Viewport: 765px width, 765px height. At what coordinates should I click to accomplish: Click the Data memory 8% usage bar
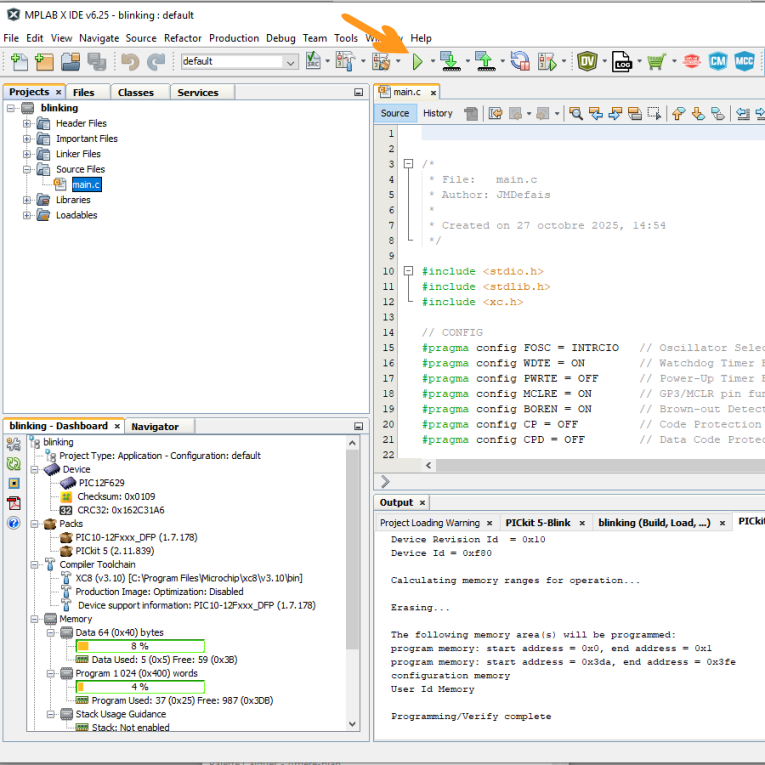[140, 646]
